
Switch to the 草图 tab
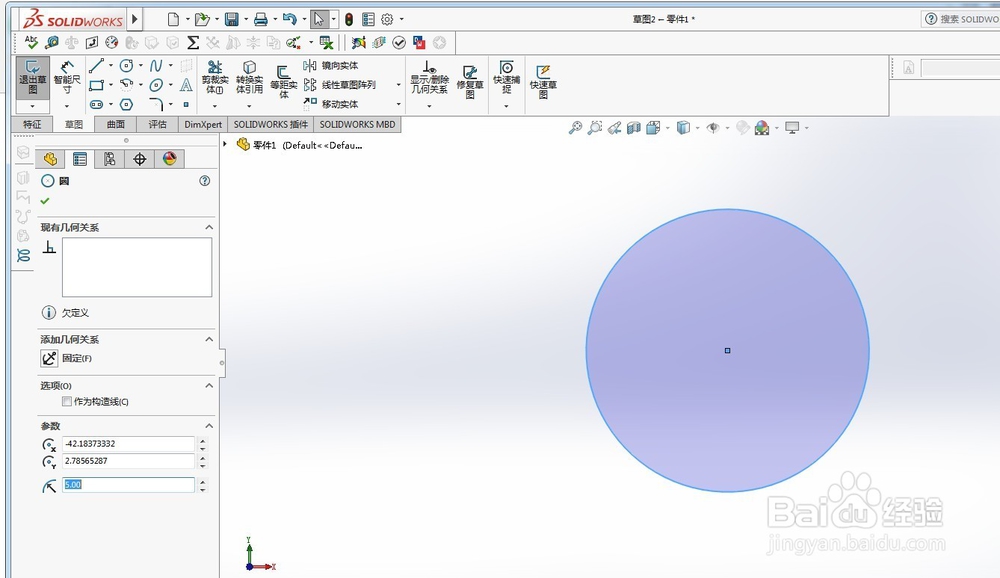tap(73, 124)
